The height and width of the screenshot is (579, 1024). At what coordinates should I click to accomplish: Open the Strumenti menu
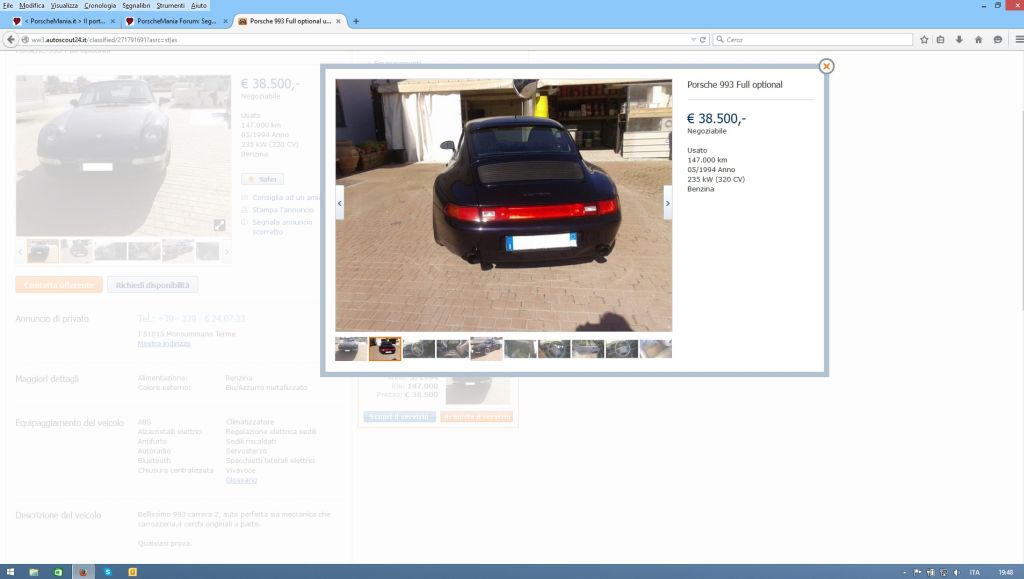pos(170,5)
